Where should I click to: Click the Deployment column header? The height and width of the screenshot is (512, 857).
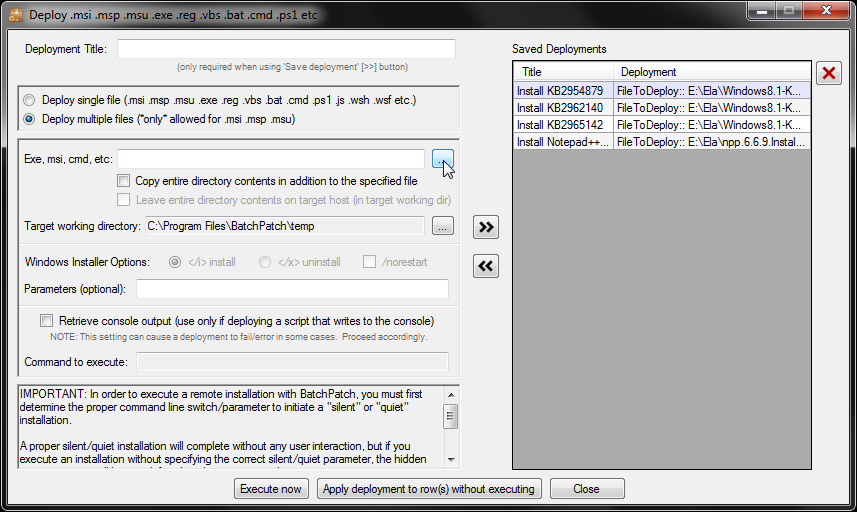click(x=712, y=72)
